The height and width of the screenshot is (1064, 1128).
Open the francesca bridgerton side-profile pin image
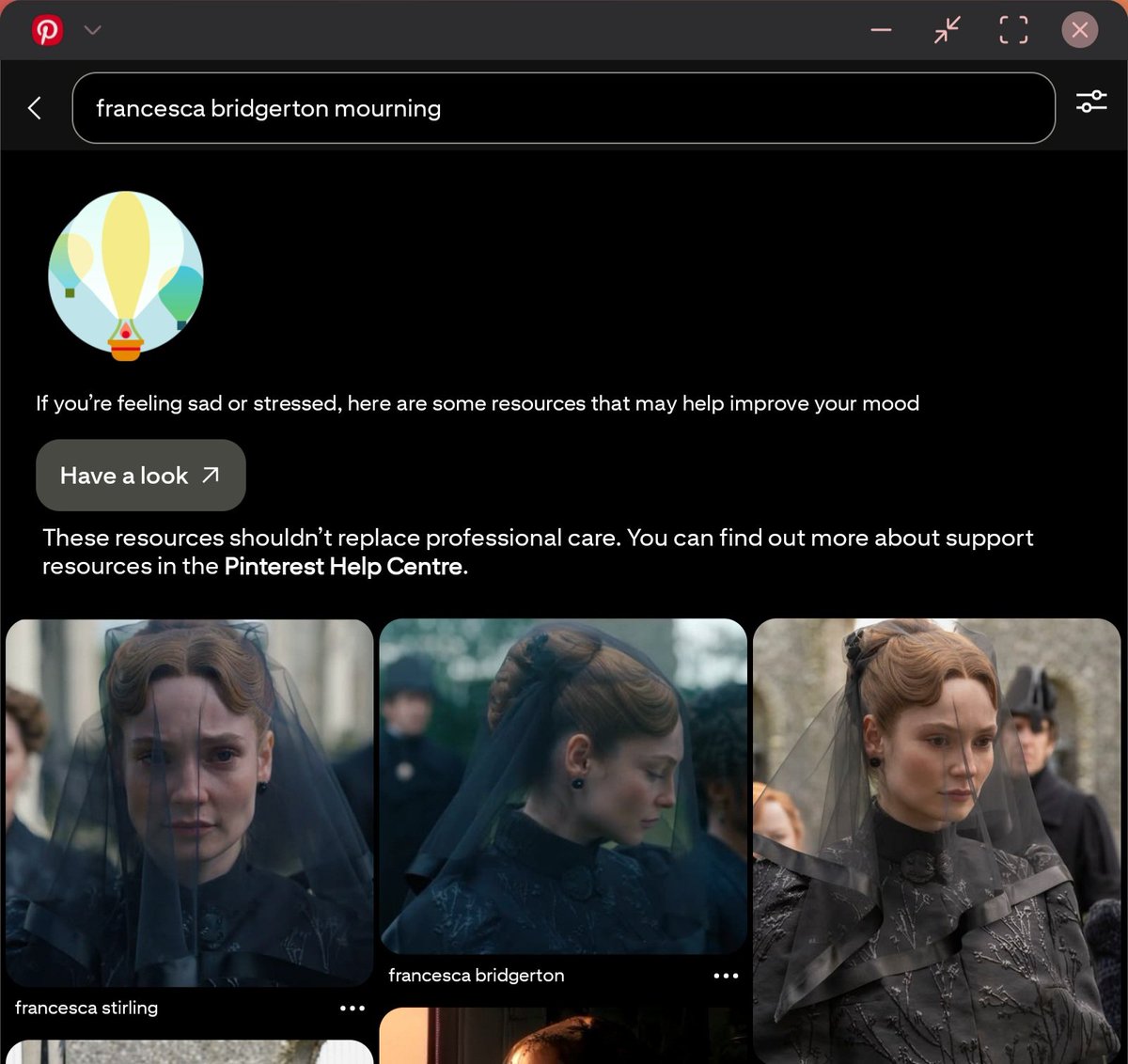tap(563, 786)
